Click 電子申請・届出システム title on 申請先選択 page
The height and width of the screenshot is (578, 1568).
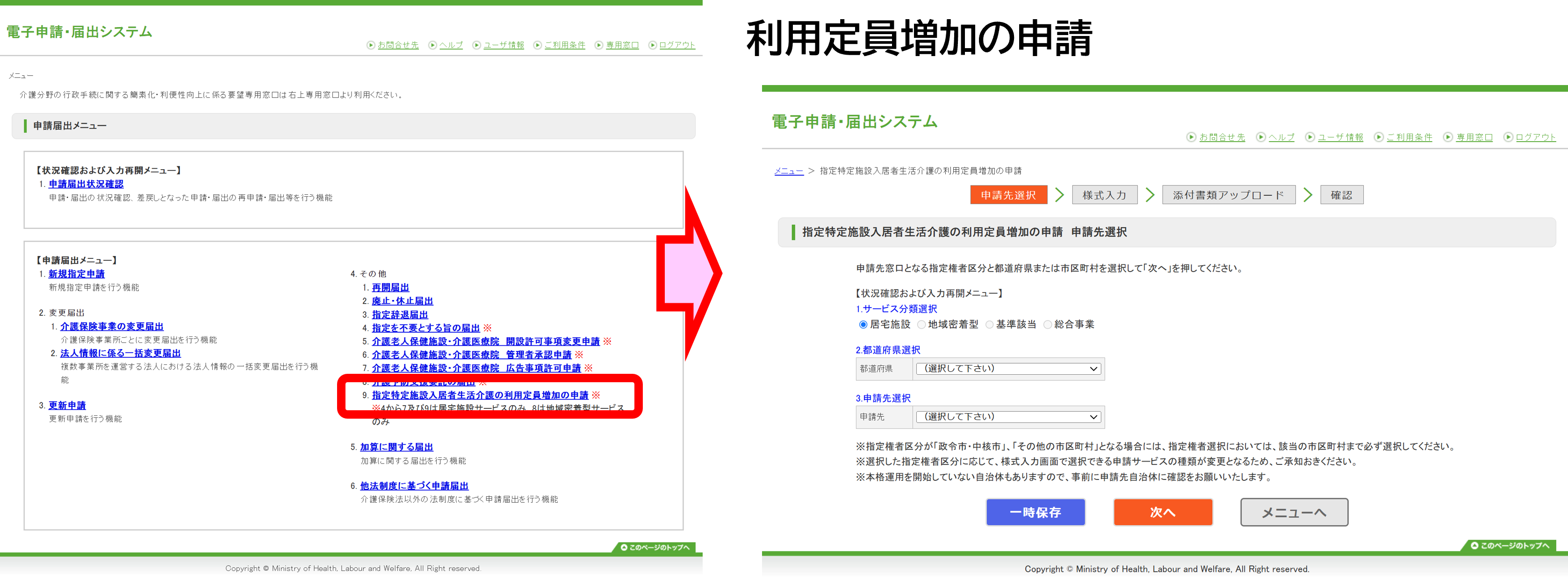tap(855, 121)
